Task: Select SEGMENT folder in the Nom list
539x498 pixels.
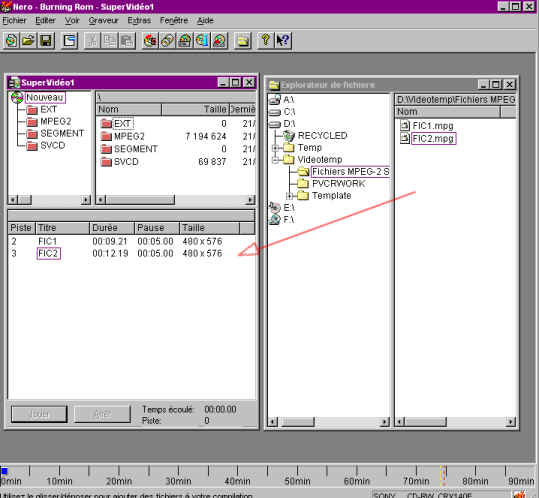Action: coord(135,149)
